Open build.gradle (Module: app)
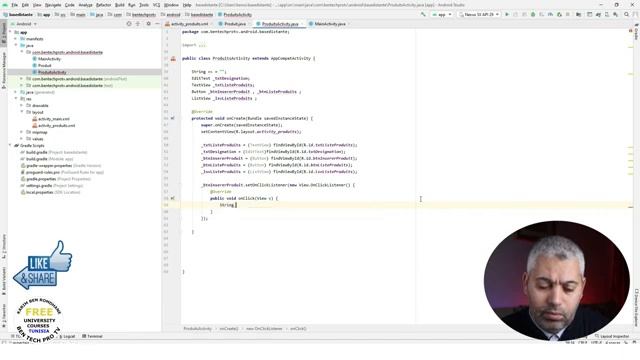The image size is (640, 360). click(x=47, y=159)
